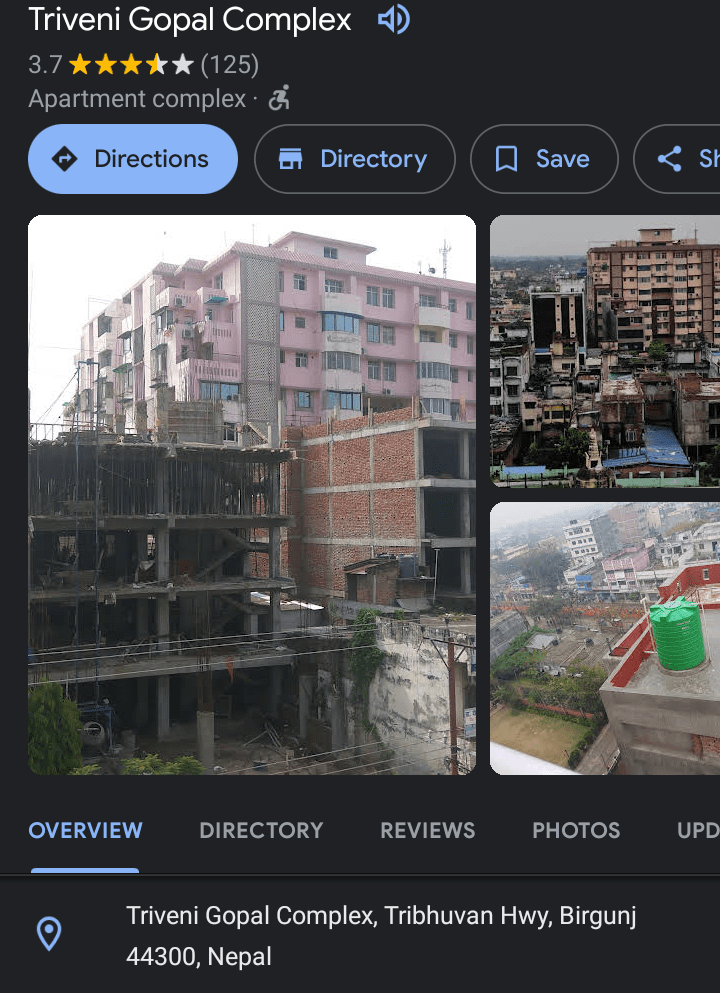
Task: Open the Directory pill button with store icon
Action: pos(355,159)
